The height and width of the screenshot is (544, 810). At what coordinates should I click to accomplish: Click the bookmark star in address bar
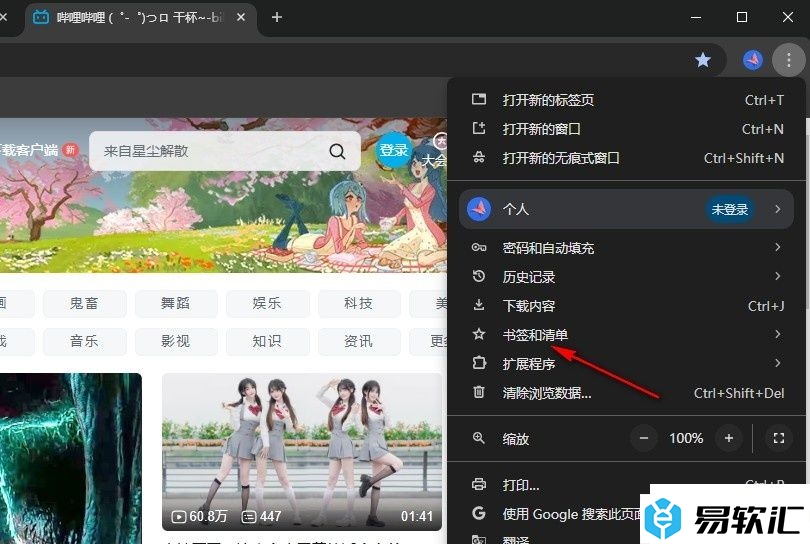click(x=703, y=60)
